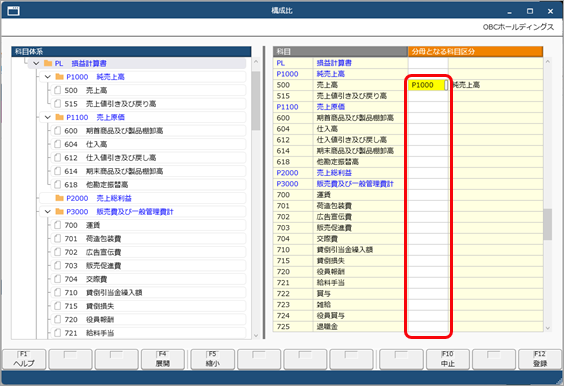
Task: Click document icon for 500 売上高 in tree
Action: (57, 90)
